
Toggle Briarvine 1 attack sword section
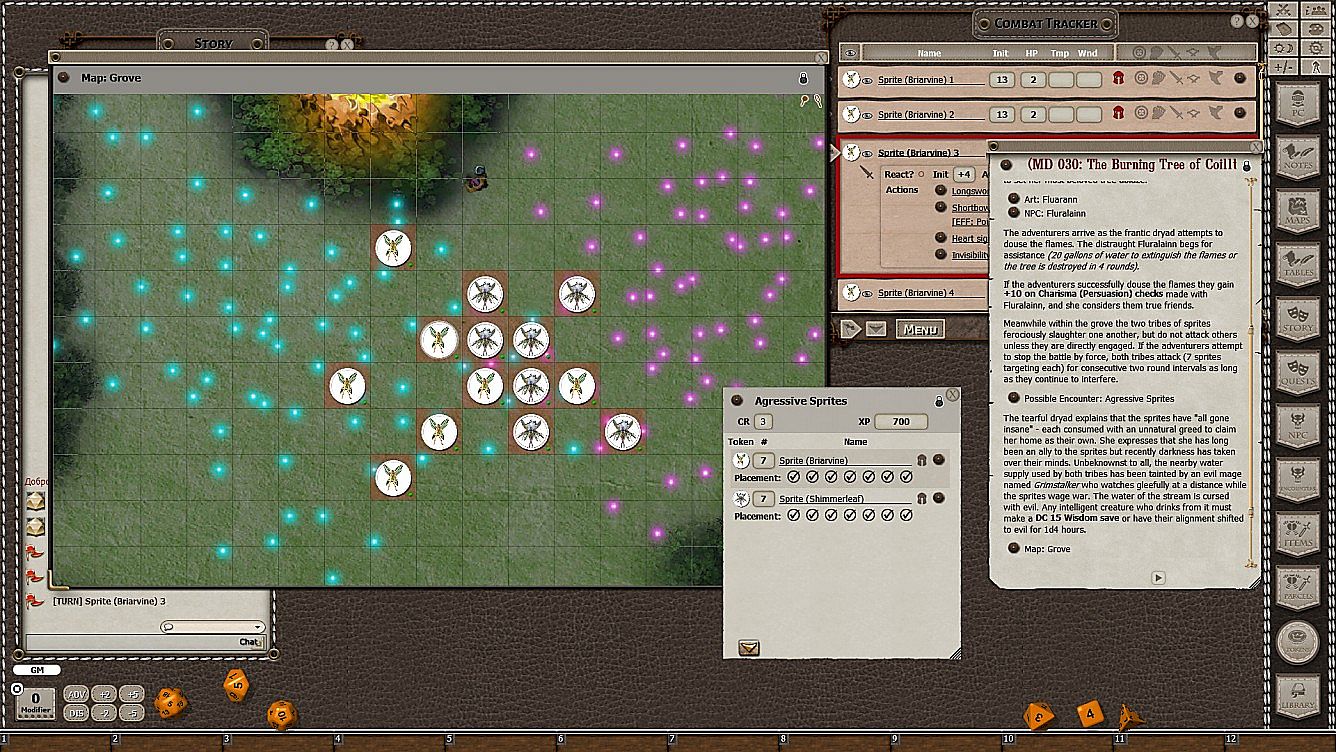point(1177,78)
